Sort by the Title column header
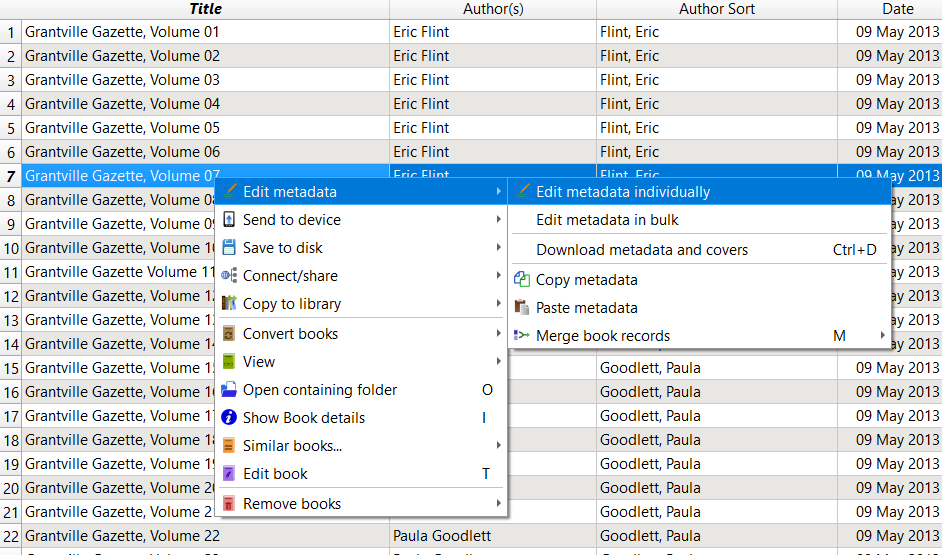 tap(205, 9)
